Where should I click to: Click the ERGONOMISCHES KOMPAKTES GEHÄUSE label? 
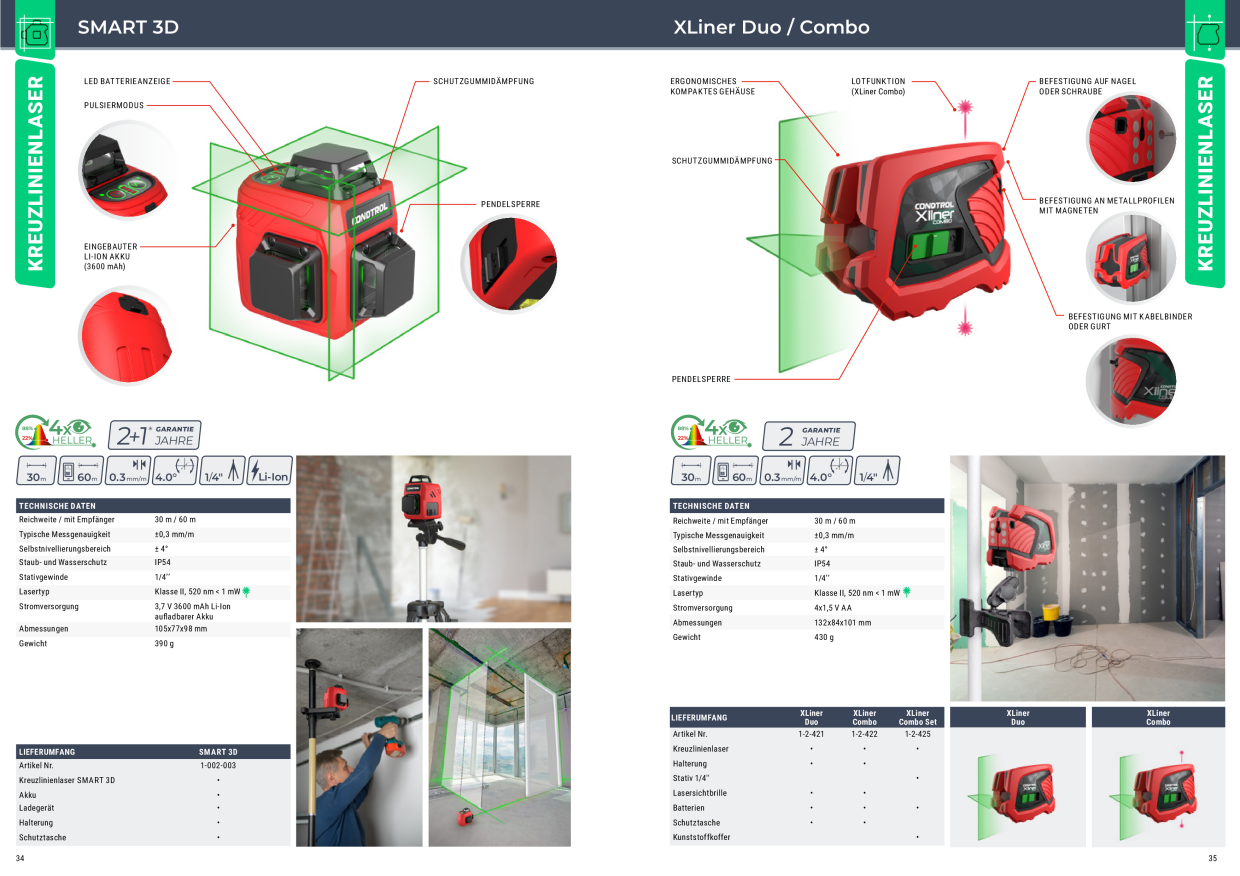click(713, 86)
